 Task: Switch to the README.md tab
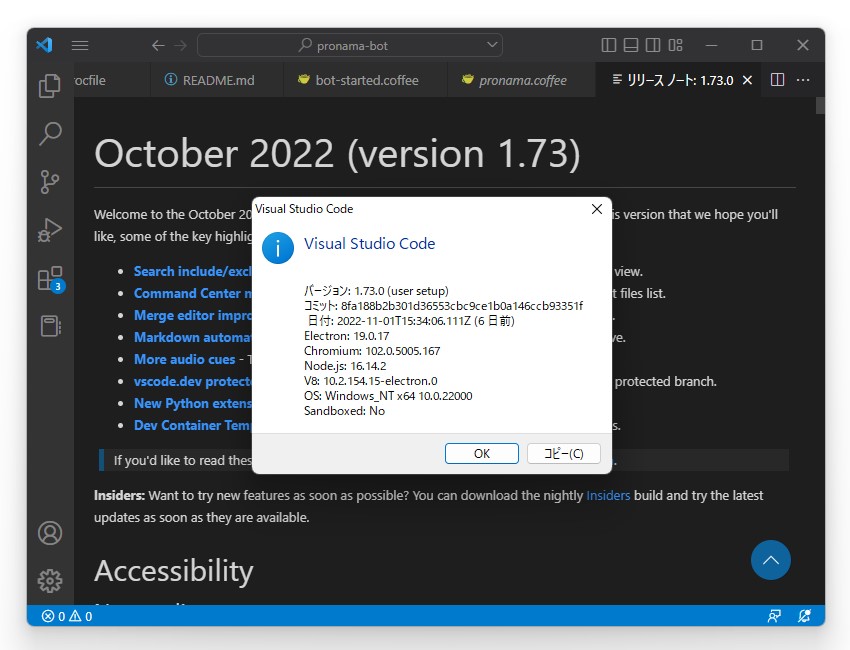tap(215, 79)
